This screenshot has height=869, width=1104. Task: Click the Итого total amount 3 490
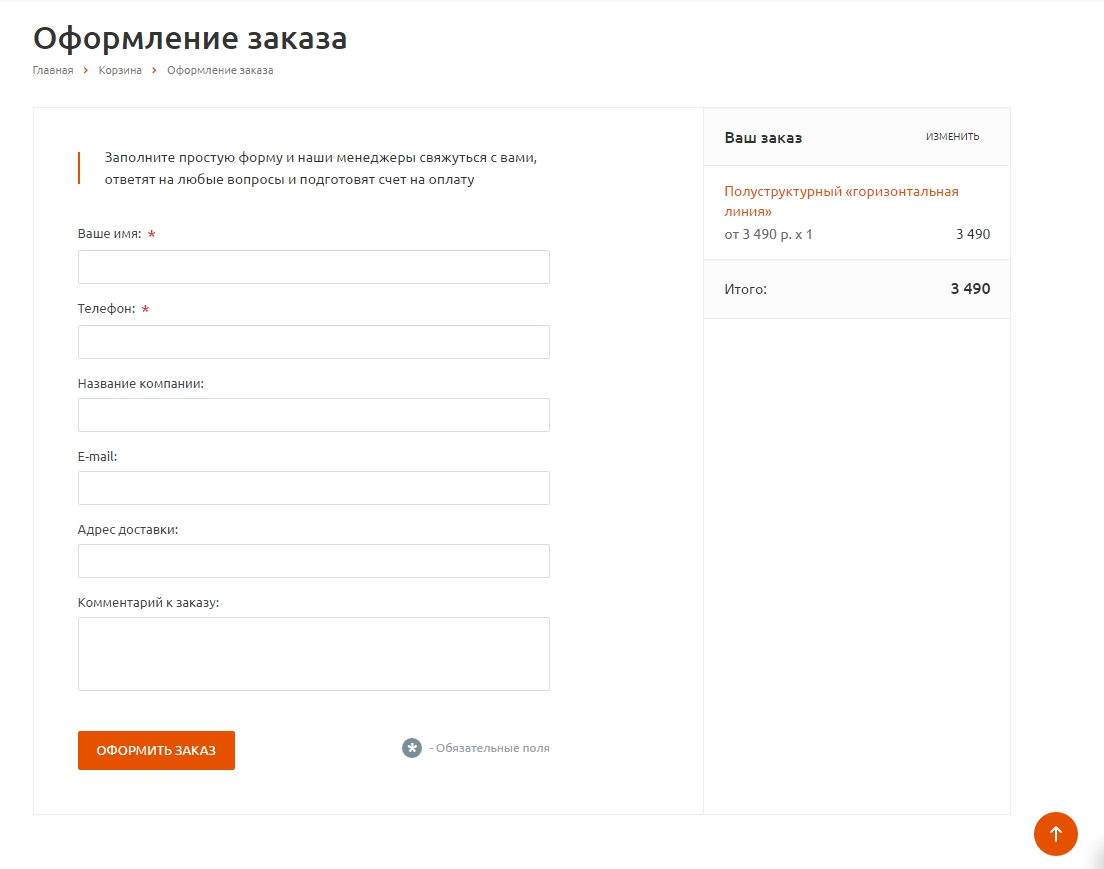click(970, 289)
